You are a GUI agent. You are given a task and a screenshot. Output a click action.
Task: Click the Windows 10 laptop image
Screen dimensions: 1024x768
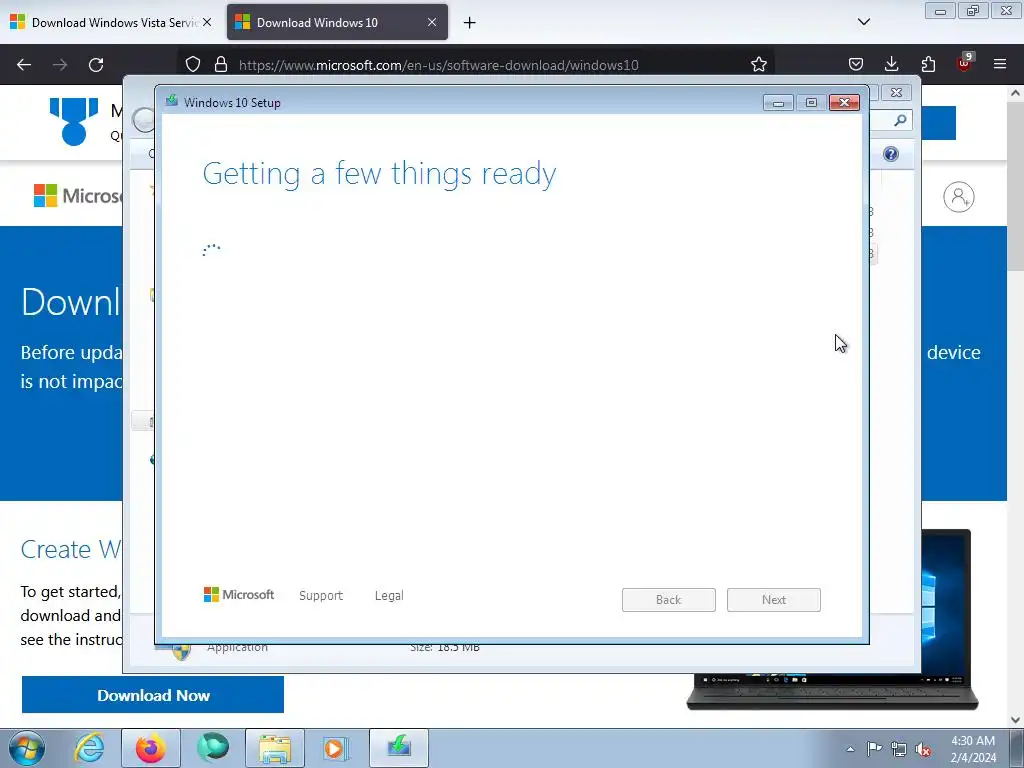coord(833,619)
